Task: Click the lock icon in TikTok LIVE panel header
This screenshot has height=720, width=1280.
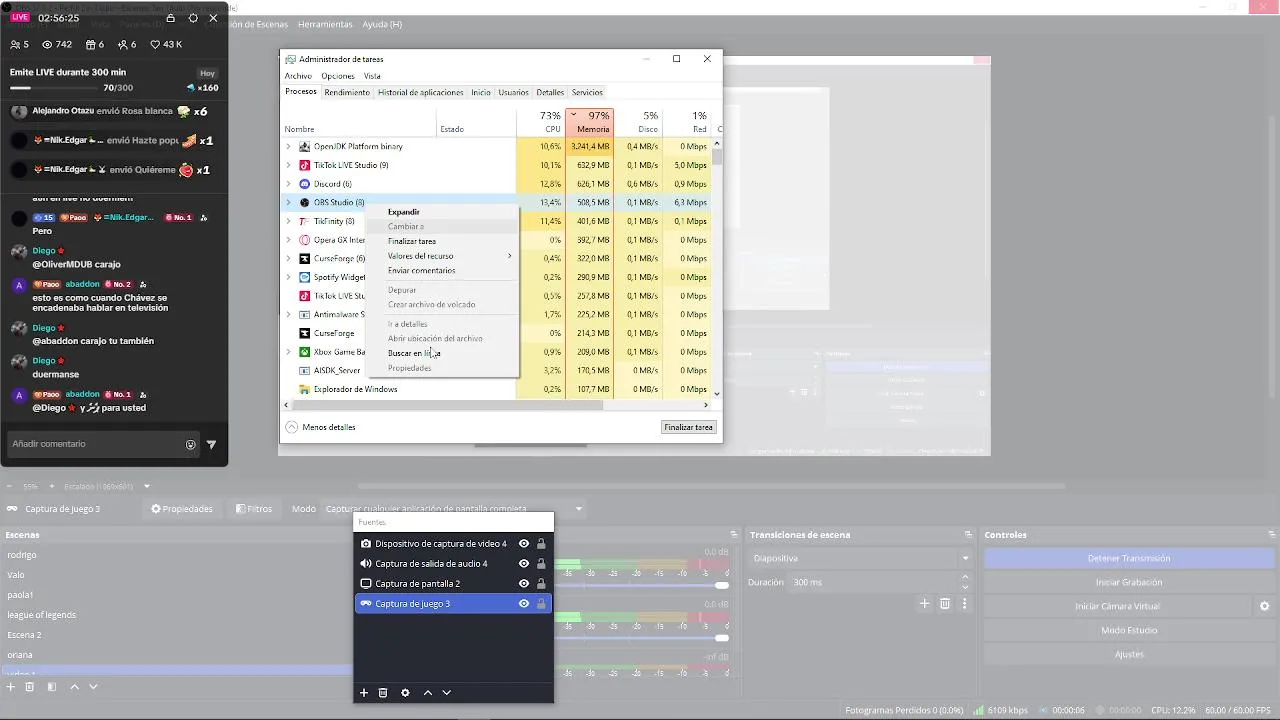Action: pyautogui.click(x=170, y=18)
